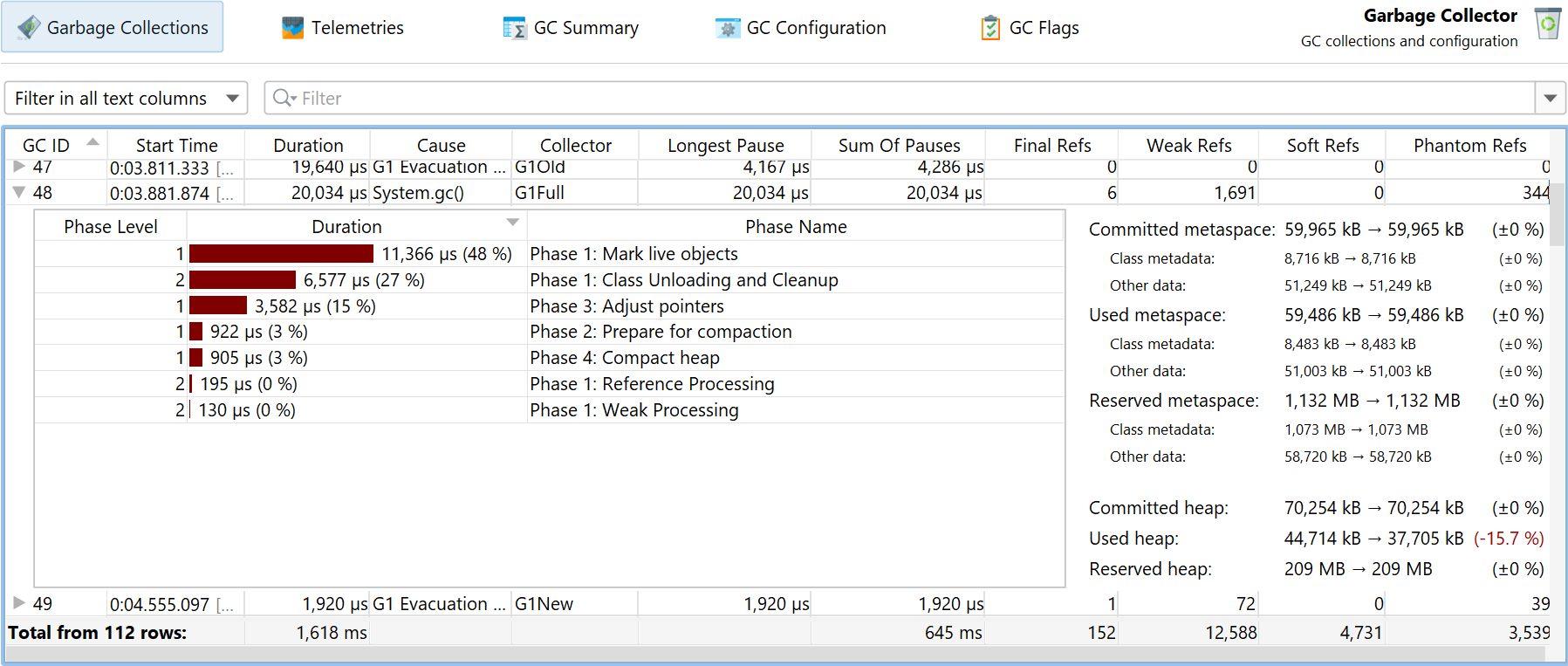This screenshot has width=1568, height=666.
Task: Open the Garbage Collections tab
Action: (x=112, y=27)
